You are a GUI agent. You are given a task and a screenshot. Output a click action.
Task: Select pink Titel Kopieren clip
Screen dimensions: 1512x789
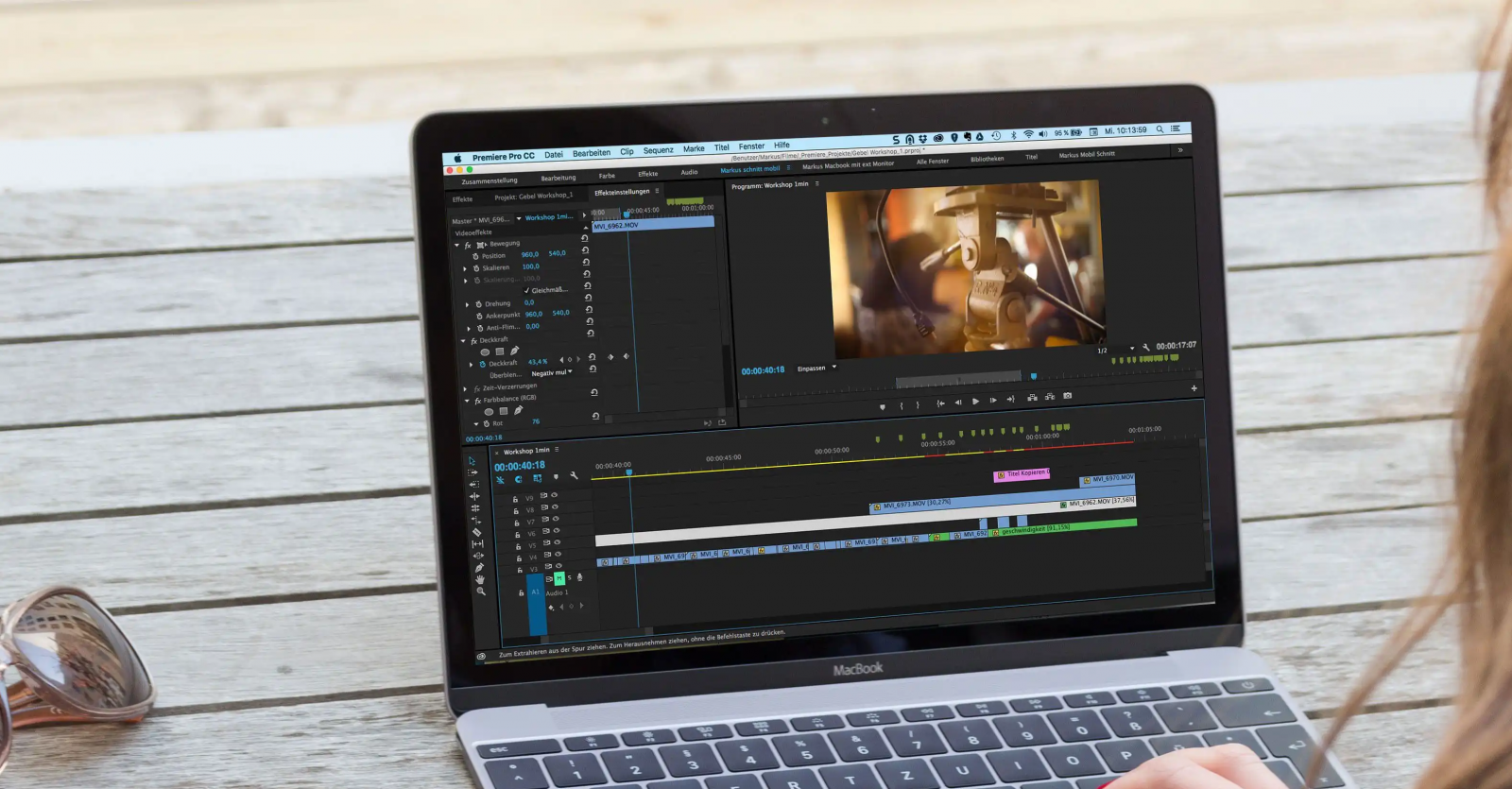click(1022, 473)
